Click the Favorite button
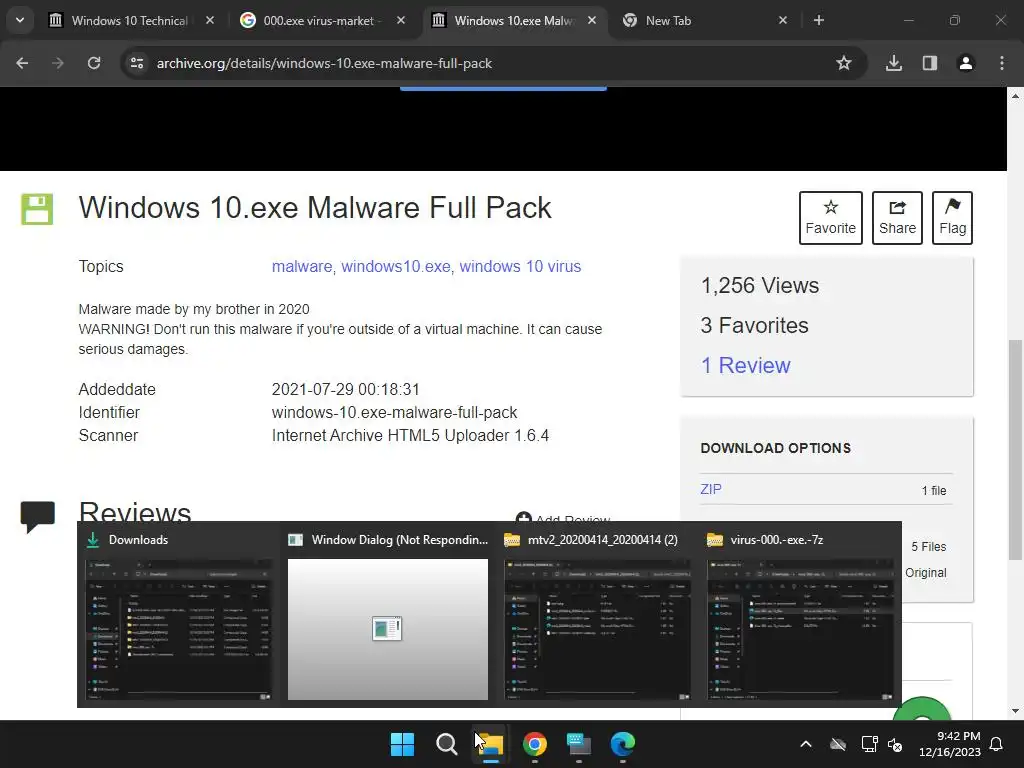1024x768 pixels. 831,218
